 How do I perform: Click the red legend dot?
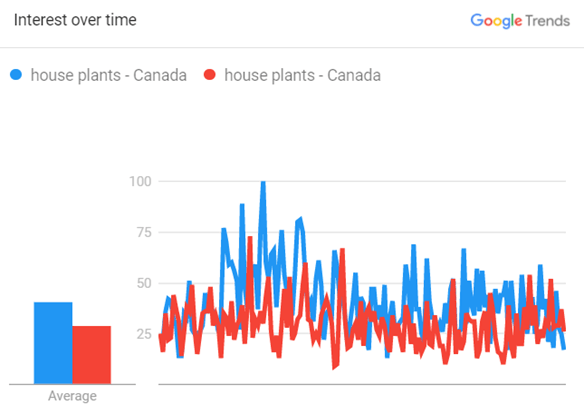click(210, 75)
